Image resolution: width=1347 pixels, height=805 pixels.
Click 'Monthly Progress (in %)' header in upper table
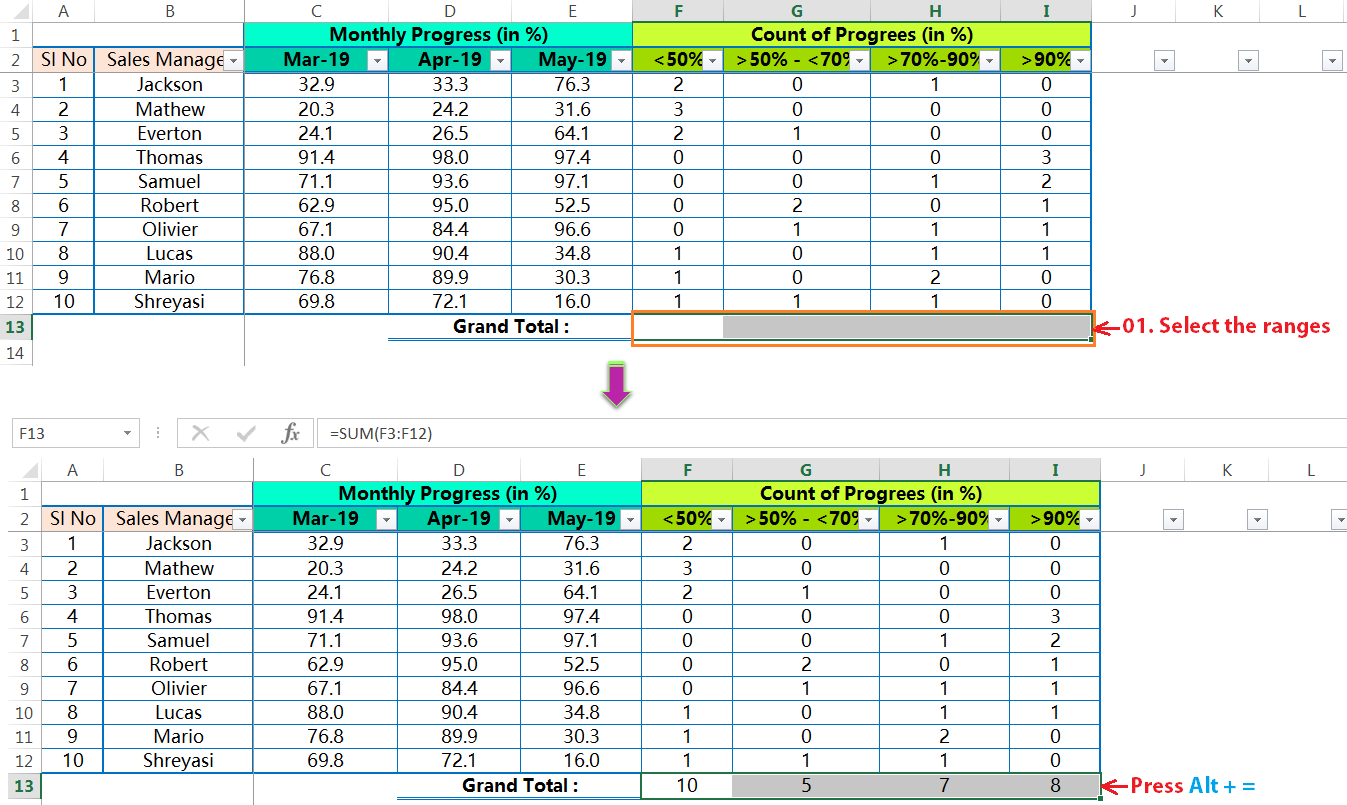tap(438, 35)
